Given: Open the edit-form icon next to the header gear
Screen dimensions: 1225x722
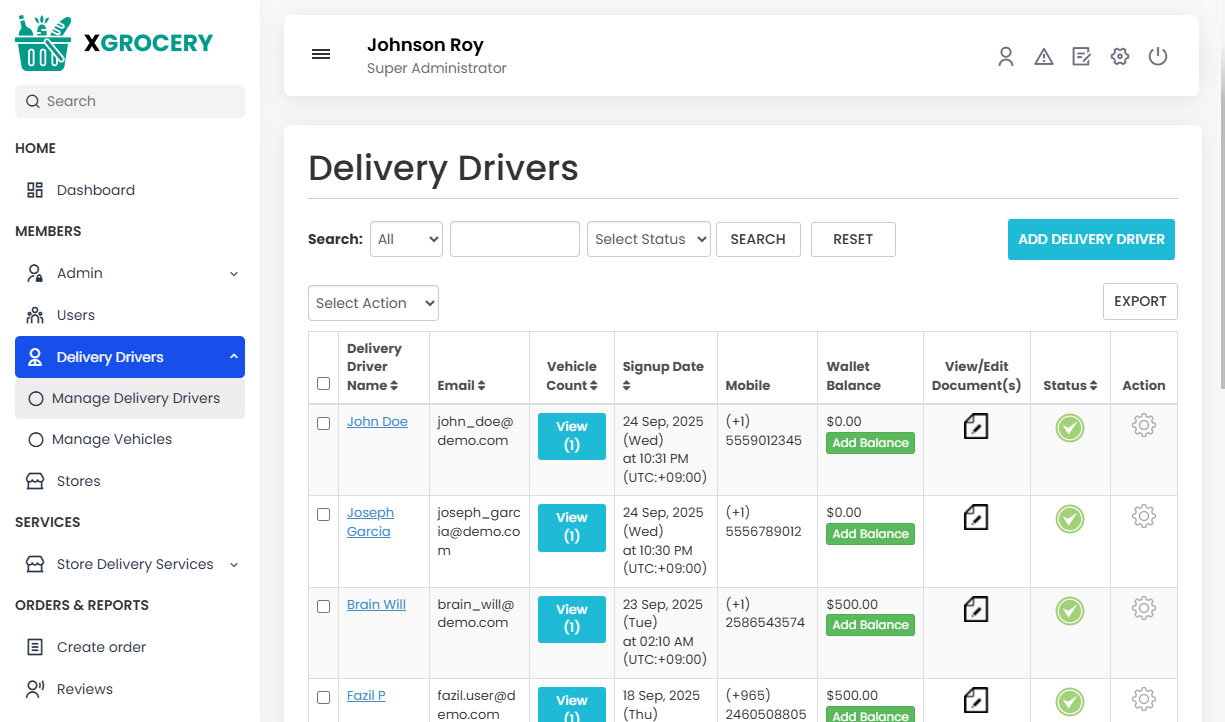Looking at the screenshot, I should (x=1081, y=57).
